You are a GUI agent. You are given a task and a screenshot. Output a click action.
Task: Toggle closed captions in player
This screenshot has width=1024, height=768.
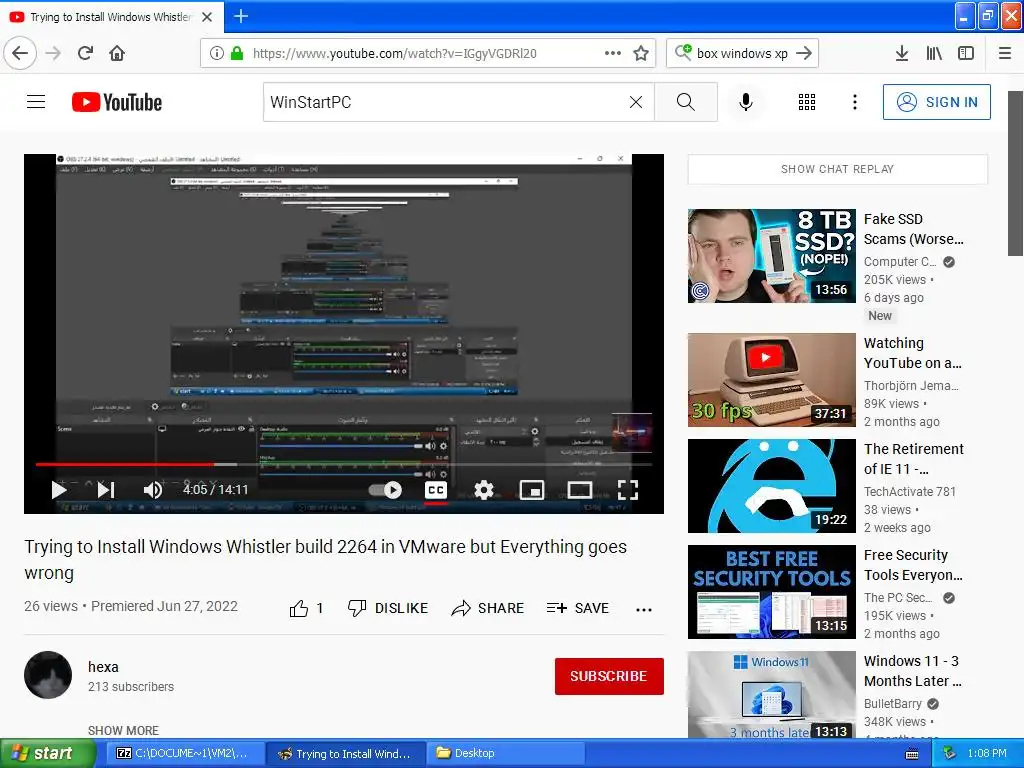tap(436, 490)
